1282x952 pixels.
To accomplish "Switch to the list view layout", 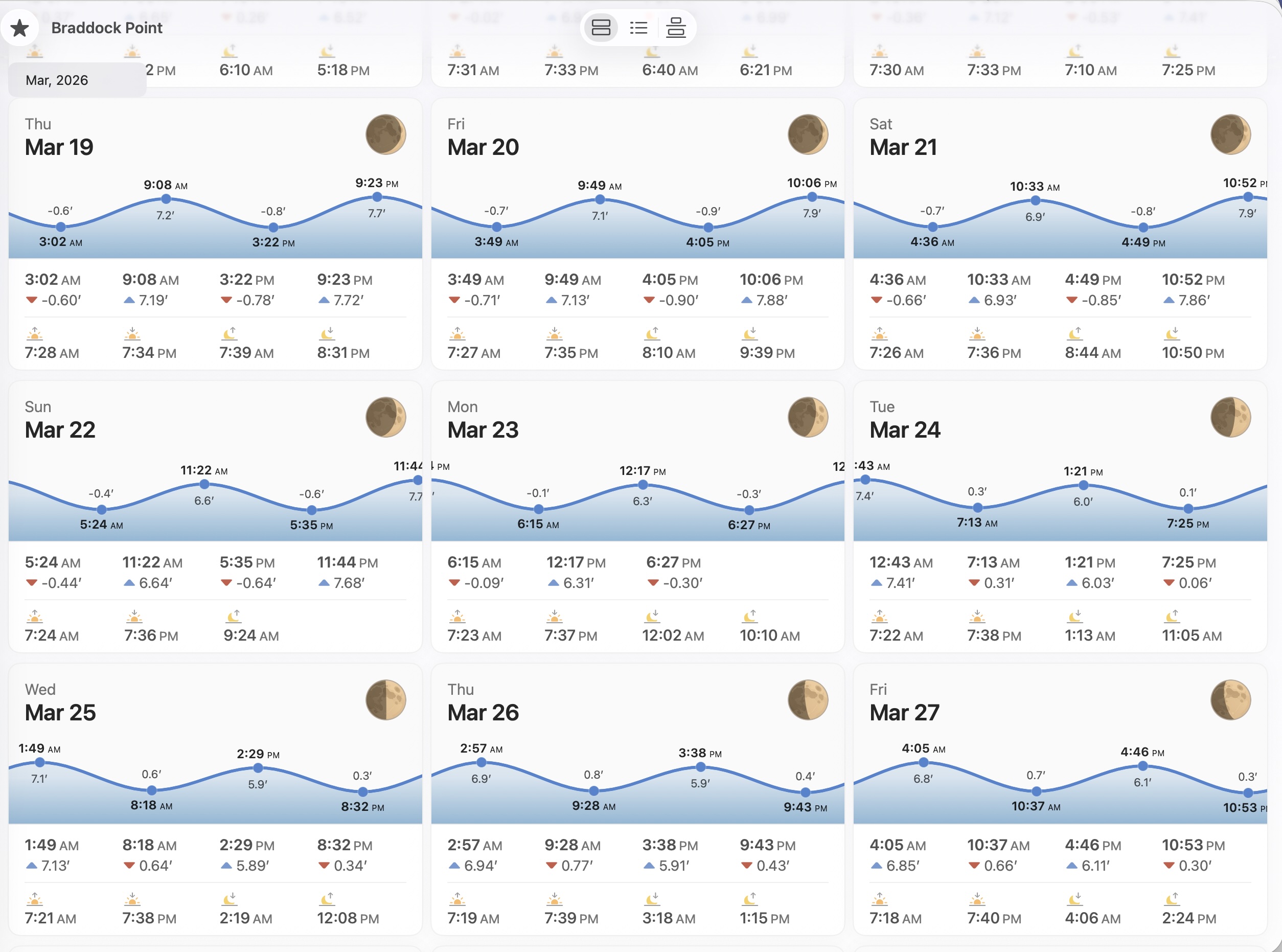I will coord(638,28).
